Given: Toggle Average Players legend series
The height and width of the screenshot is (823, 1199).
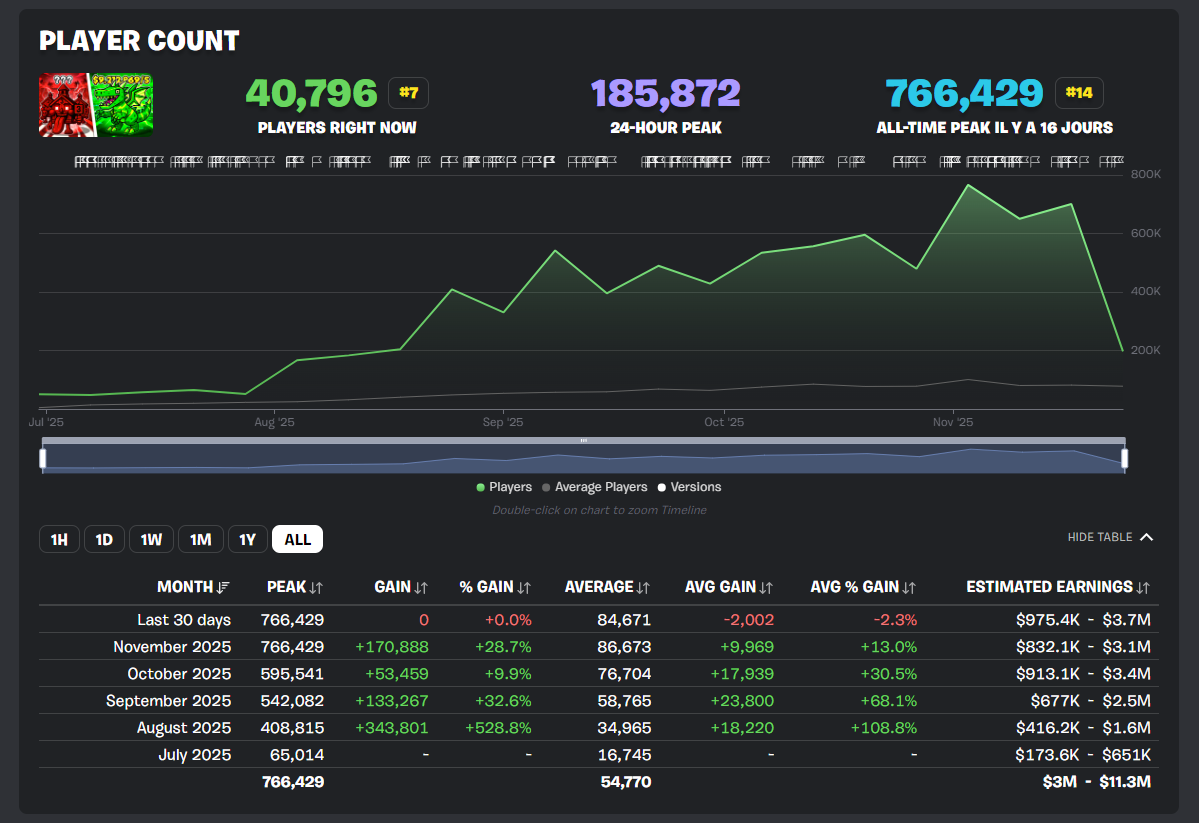Looking at the screenshot, I should pyautogui.click(x=594, y=487).
